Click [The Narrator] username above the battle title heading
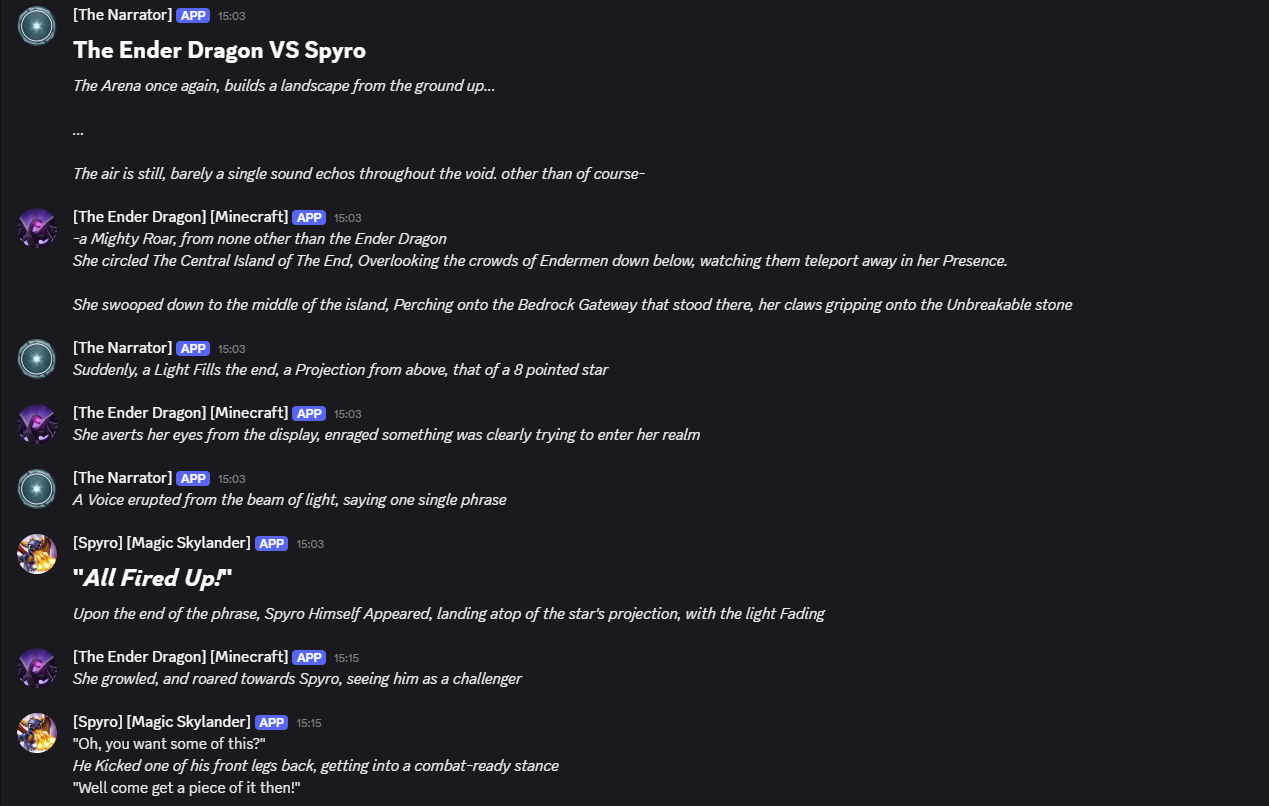Image resolution: width=1269 pixels, height=806 pixels. [122, 15]
